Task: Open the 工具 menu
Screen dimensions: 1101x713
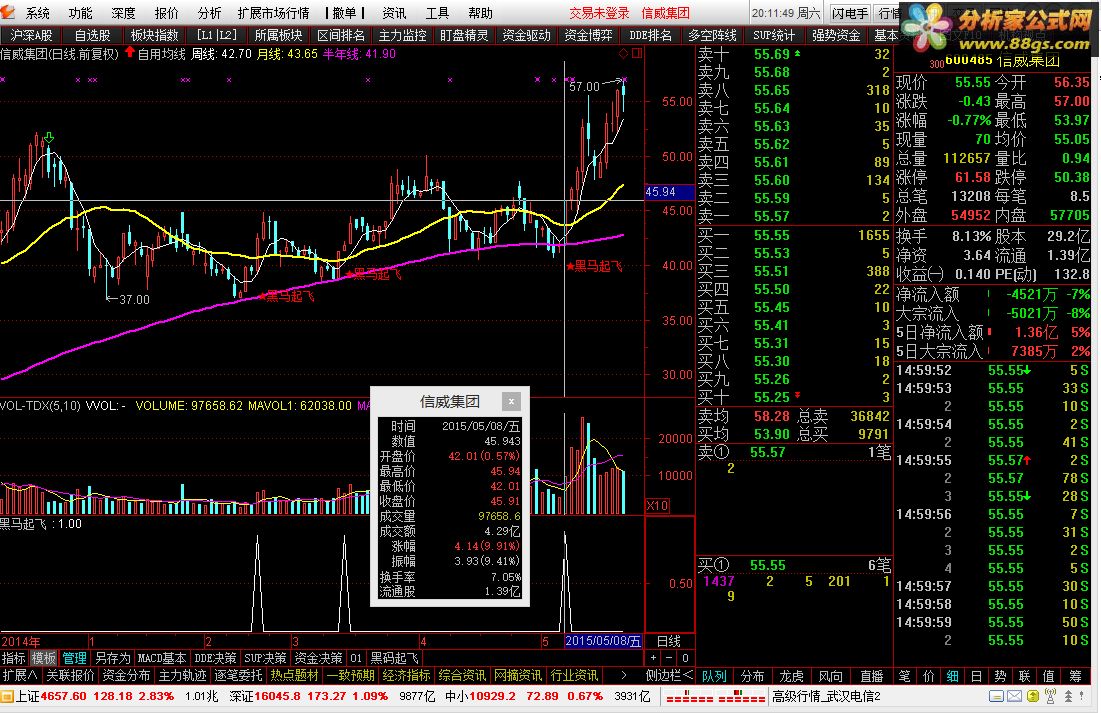Action: (x=437, y=13)
